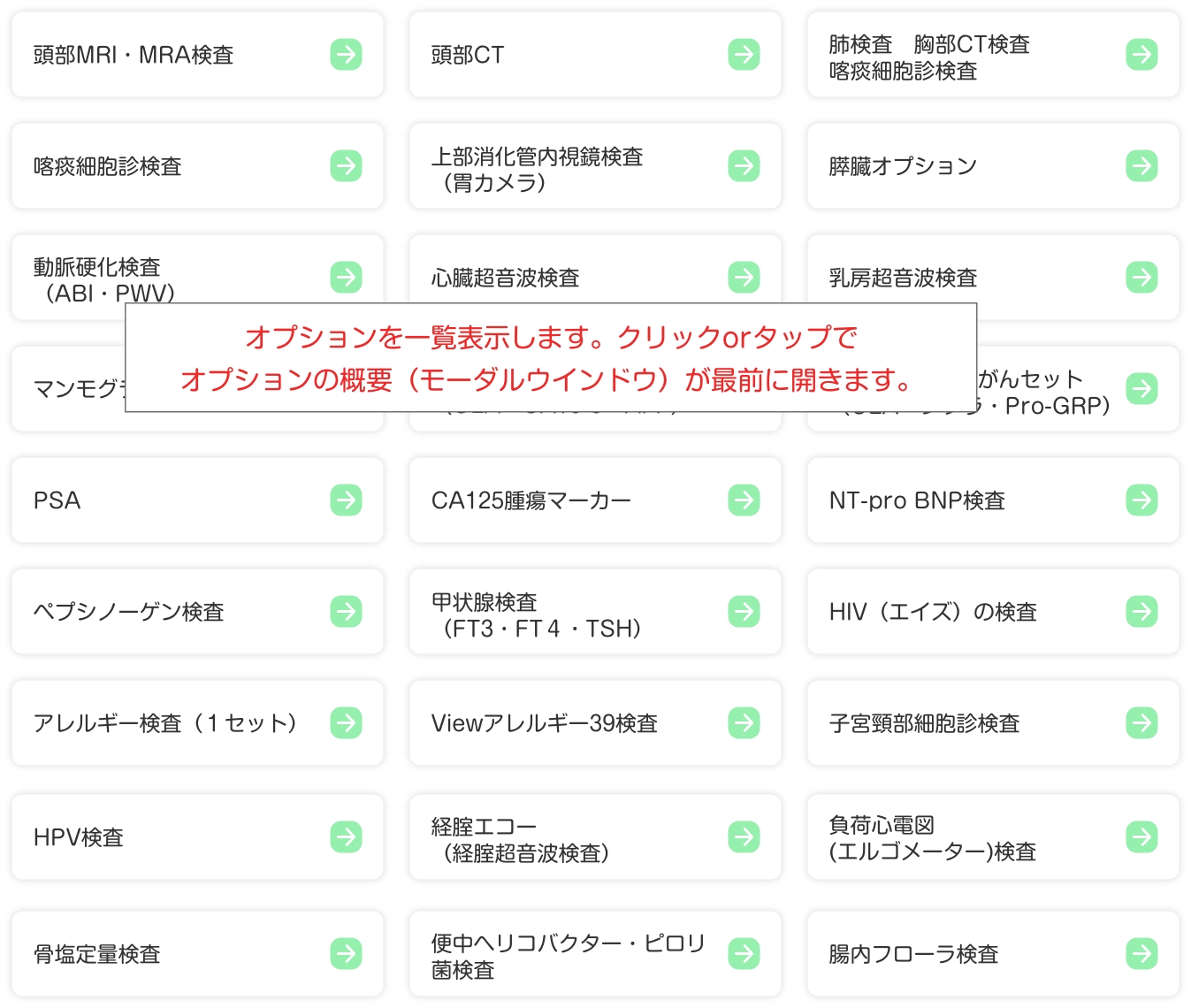The image size is (1191, 1008).
Task: Open 甲状腺検査(FT3・FT4・TSH) overview
Action: [x=594, y=612]
